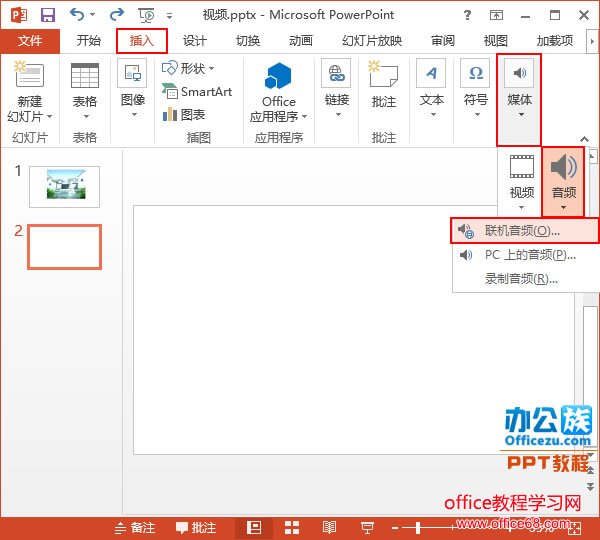Screen dimensions: 600x540
Task: Click the zoom out minus button
Action: (x=395, y=529)
